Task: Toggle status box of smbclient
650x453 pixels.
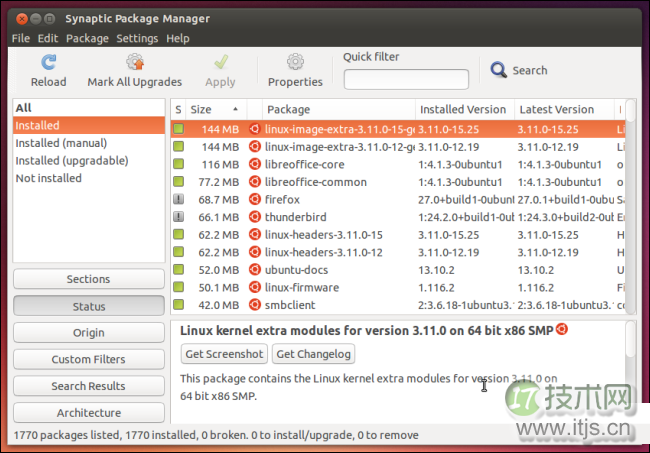Action: pos(179,305)
